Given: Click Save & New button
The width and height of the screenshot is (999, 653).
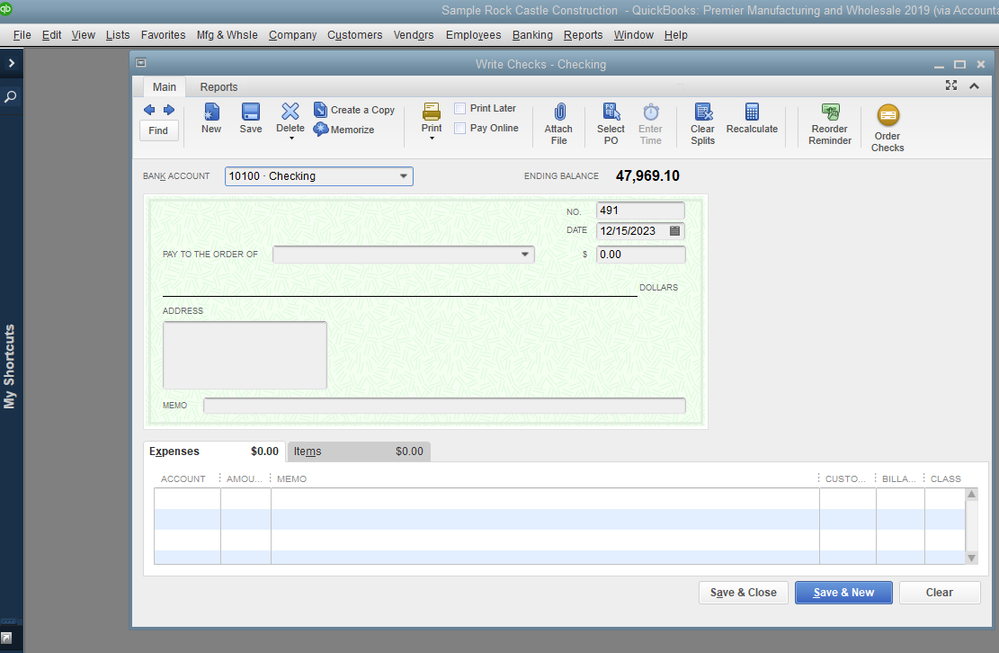Looking at the screenshot, I should [844, 592].
